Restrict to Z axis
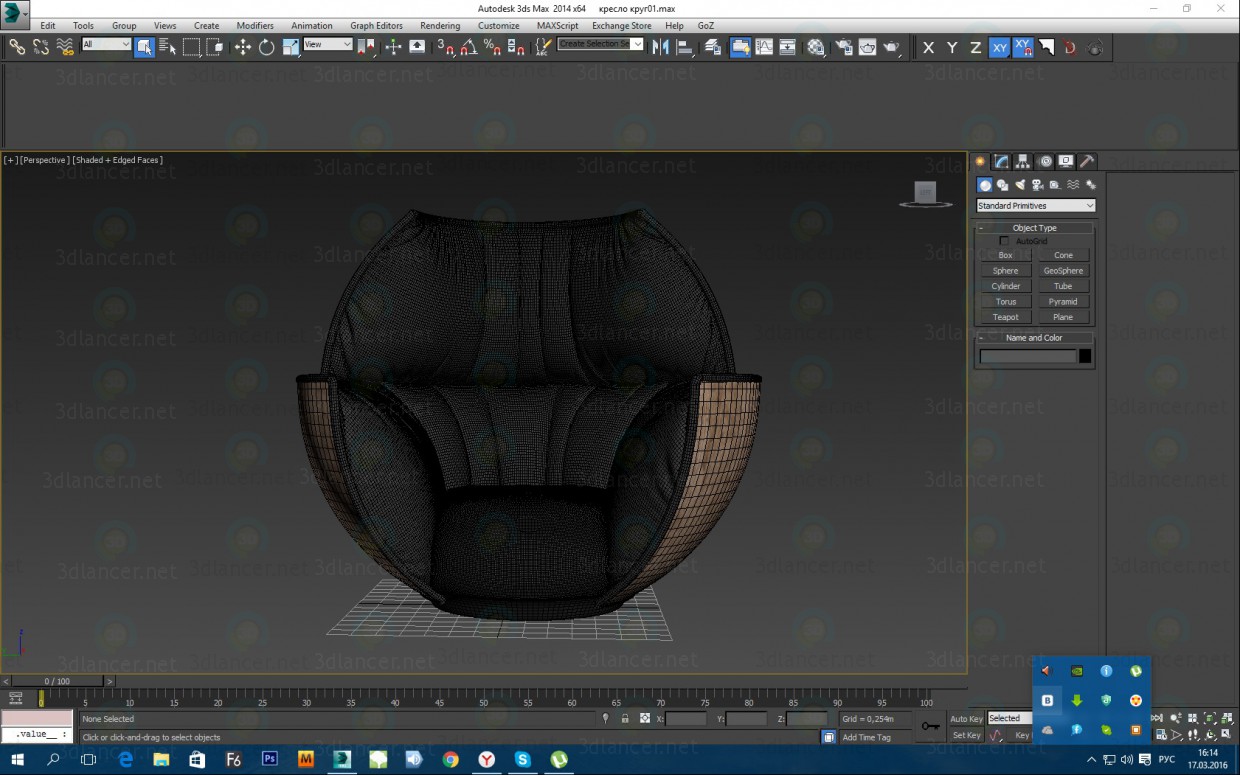1240x775 pixels. [x=976, y=47]
